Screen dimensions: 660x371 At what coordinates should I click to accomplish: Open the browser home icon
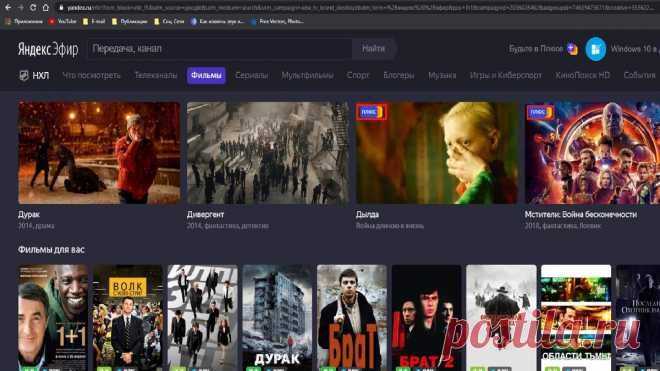tap(45, 8)
